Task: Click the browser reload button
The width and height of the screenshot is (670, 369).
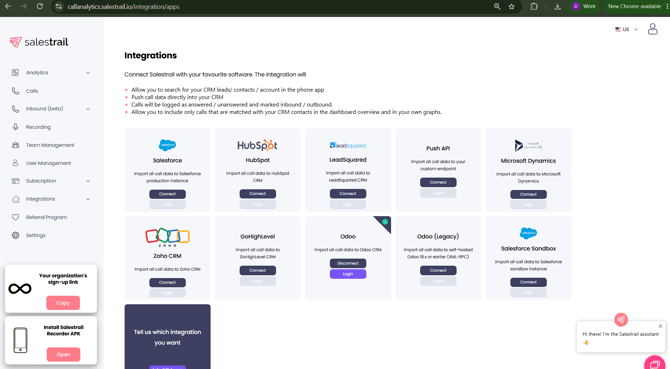Action: coord(40,6)
